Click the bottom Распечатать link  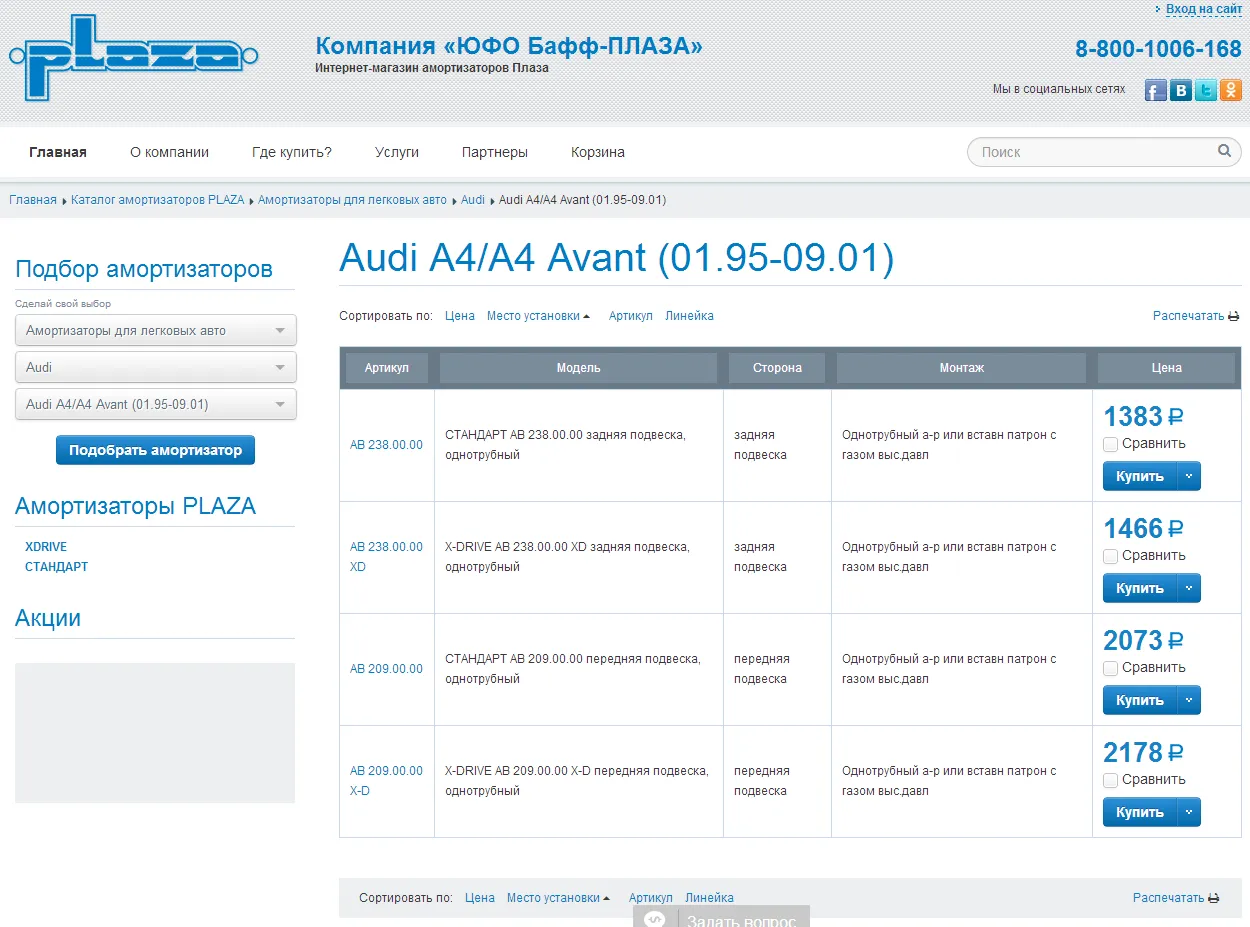click(x=1168, y=898)
